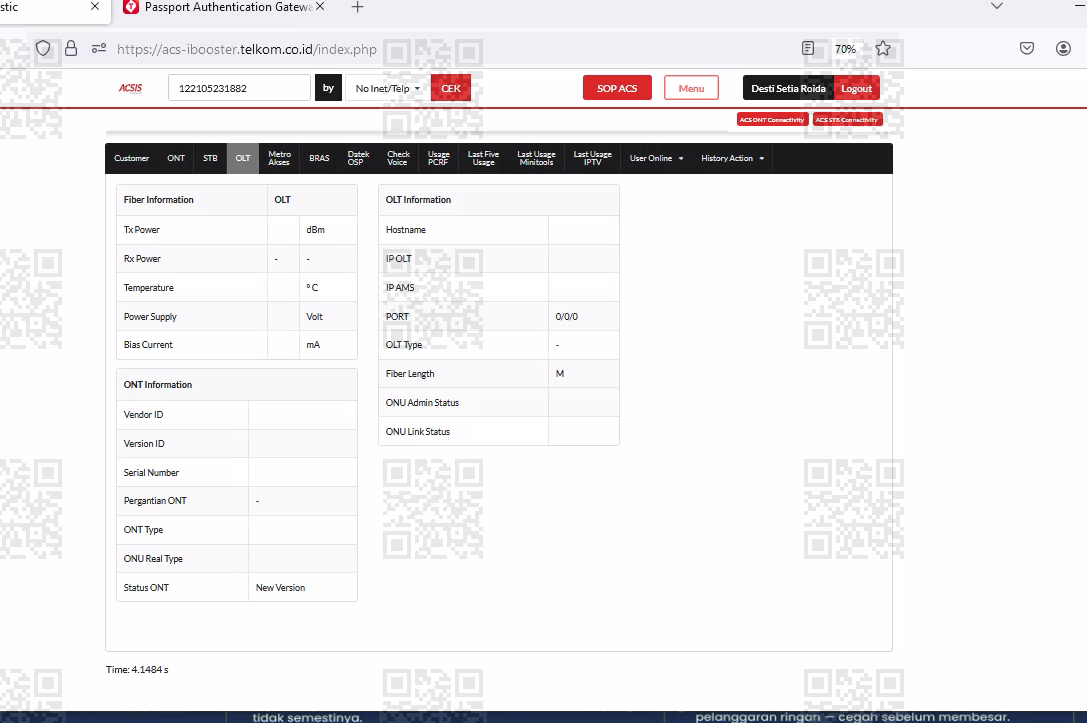Click the 'Fiber Length' row label
The image size is (1087, 723).
click(x=410, y=374)
